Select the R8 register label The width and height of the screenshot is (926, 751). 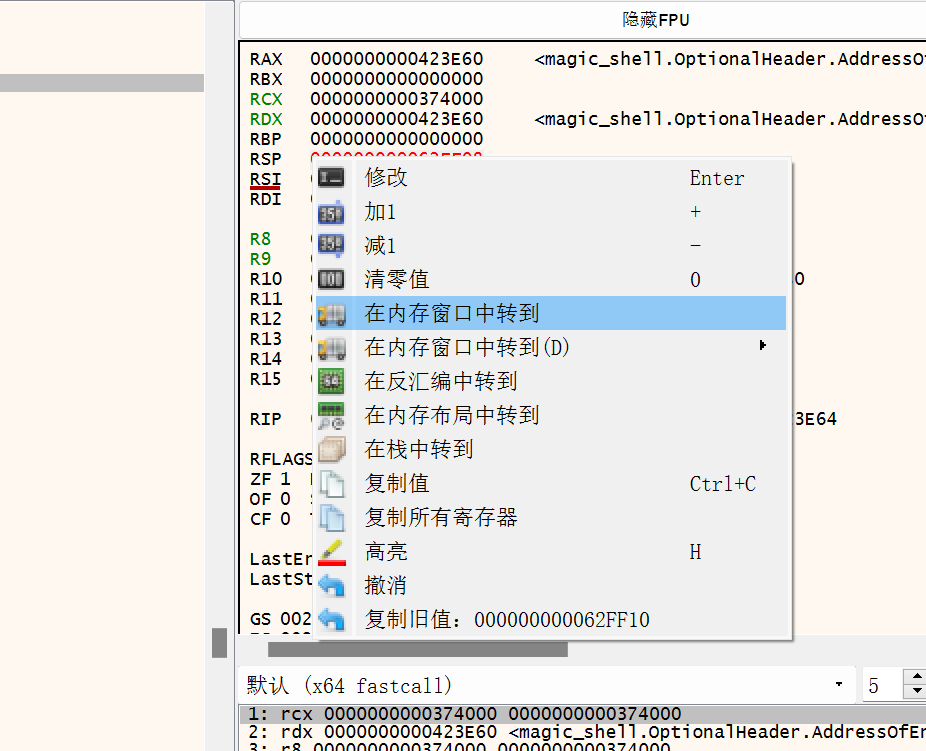[x=260, y=239]
